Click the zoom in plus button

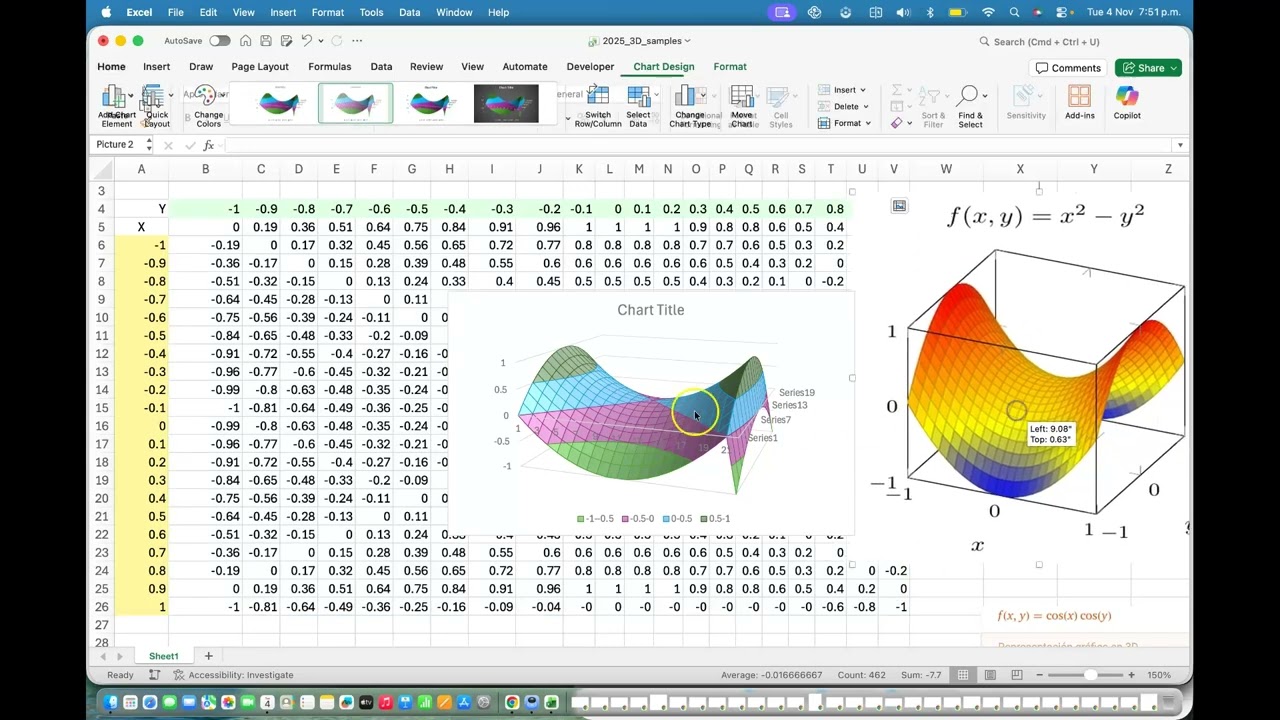pyautogui.click(x=1131, y=675)
